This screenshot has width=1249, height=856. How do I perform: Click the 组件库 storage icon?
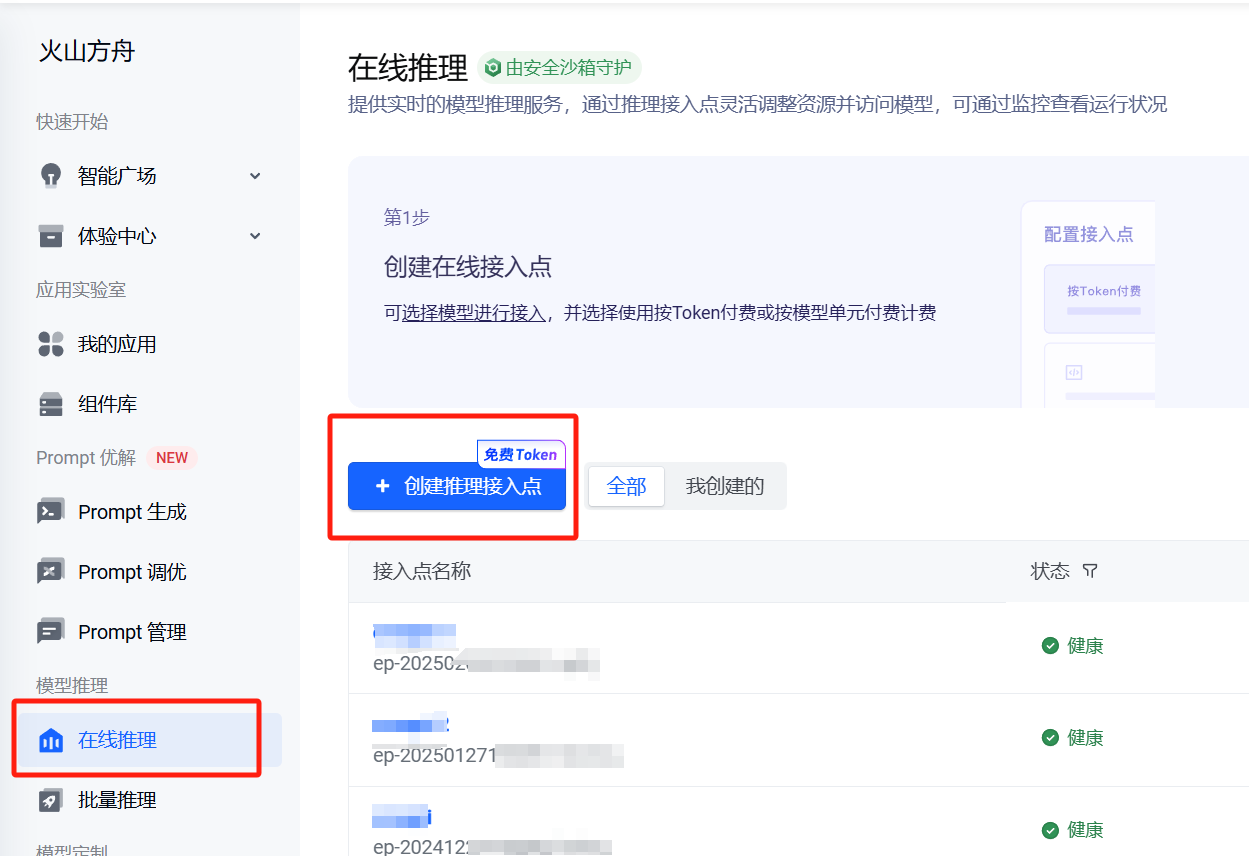pyautogui.click(x=51, y=404)
